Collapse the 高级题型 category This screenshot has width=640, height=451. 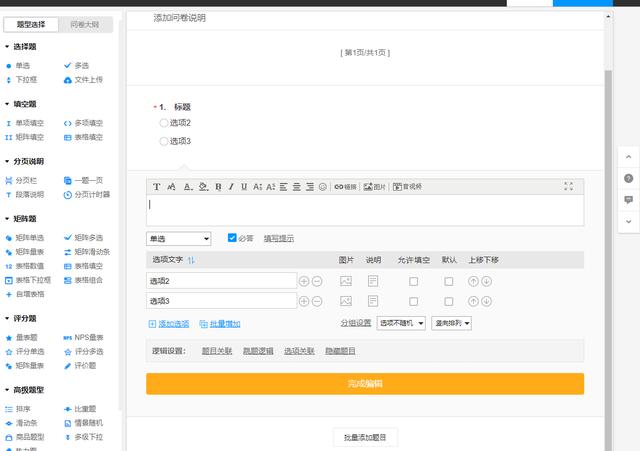coord(24,390)
